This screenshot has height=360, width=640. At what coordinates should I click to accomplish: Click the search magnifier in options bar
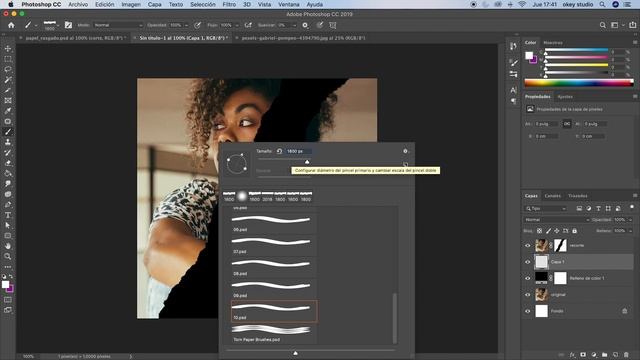point(602,25)
